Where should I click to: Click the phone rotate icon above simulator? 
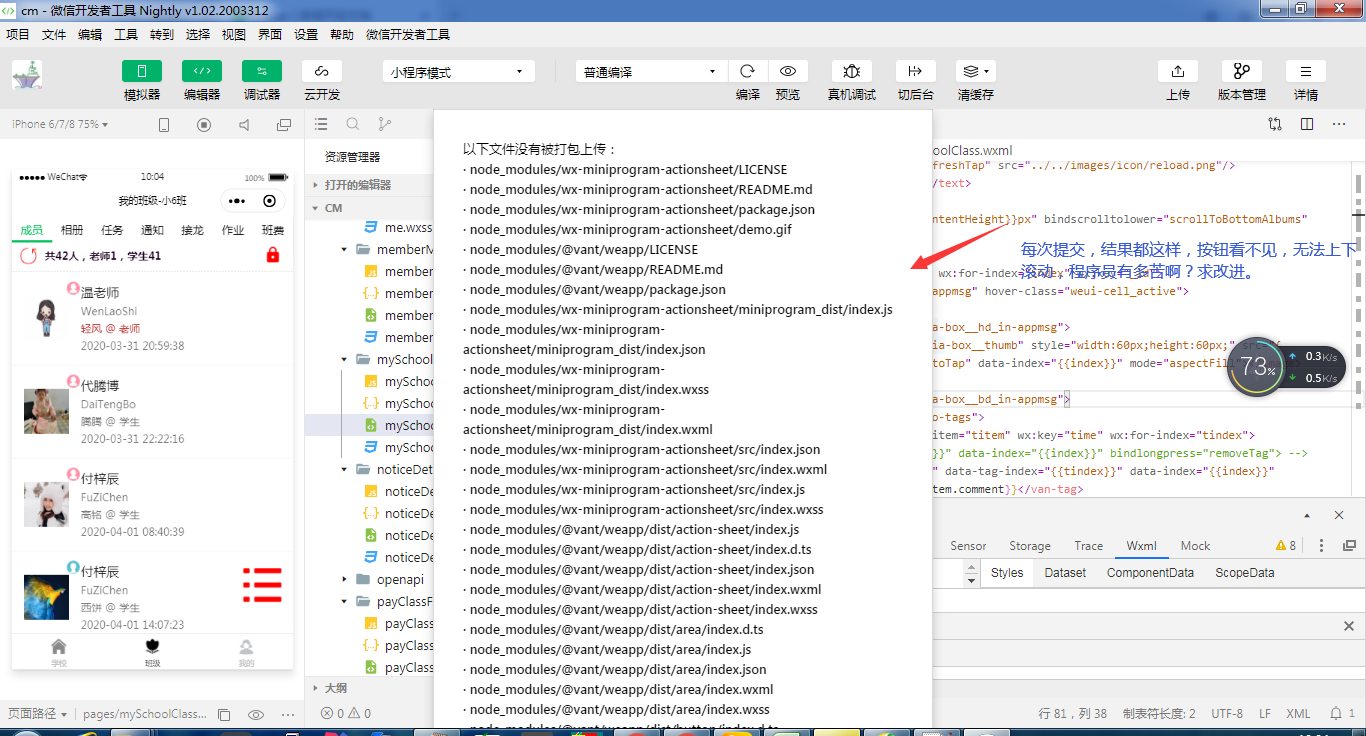[x=164, y=125]
